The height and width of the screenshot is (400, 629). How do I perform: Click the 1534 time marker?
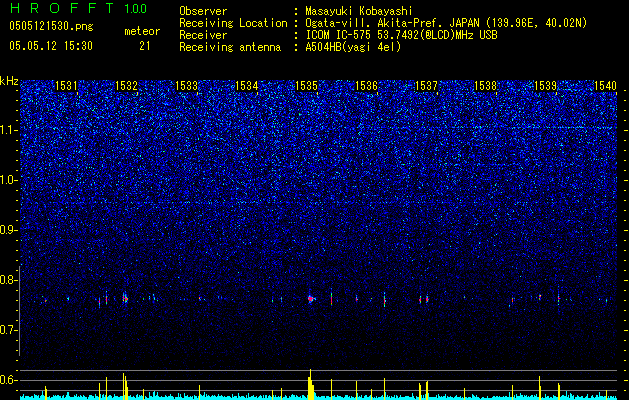tap(246, 85)
